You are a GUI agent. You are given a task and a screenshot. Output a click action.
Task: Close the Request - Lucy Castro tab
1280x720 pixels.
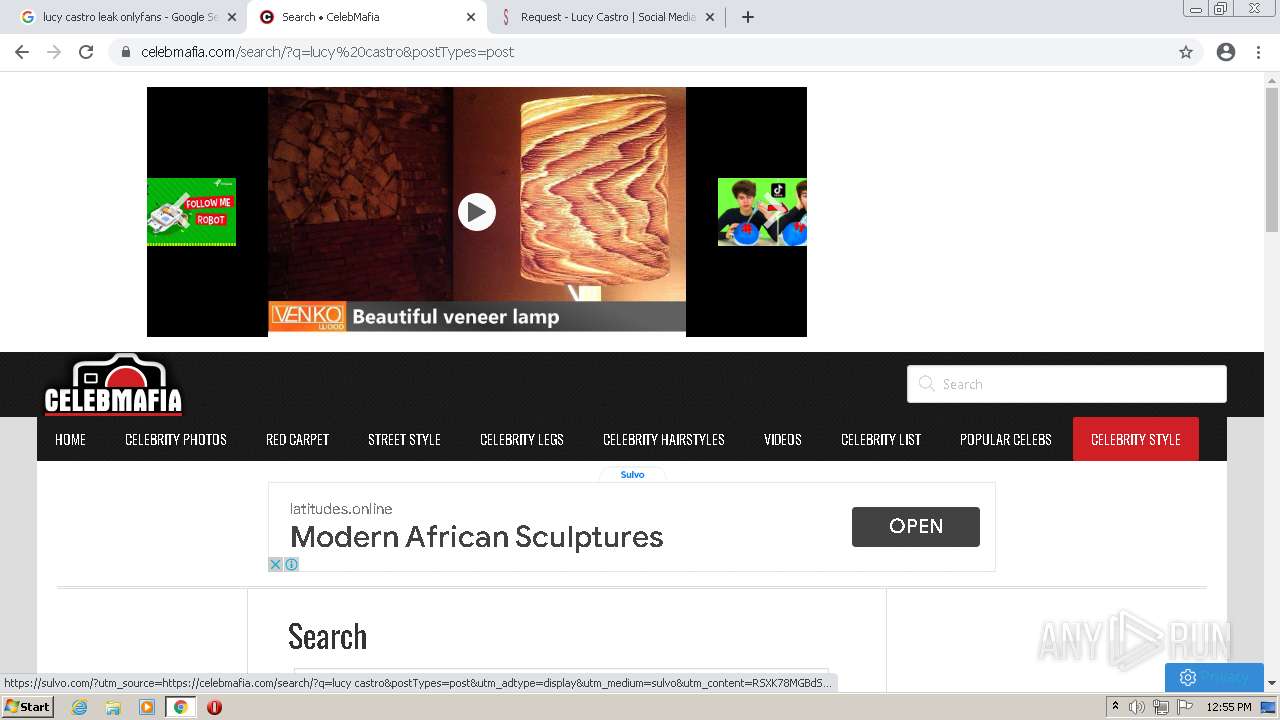710,17
